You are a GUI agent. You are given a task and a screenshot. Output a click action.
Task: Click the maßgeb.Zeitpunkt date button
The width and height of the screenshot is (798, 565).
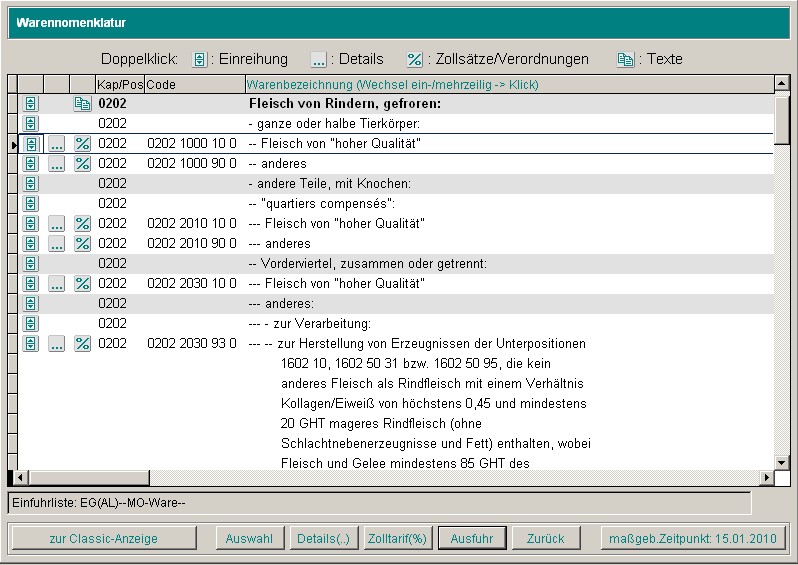point(693,538)
